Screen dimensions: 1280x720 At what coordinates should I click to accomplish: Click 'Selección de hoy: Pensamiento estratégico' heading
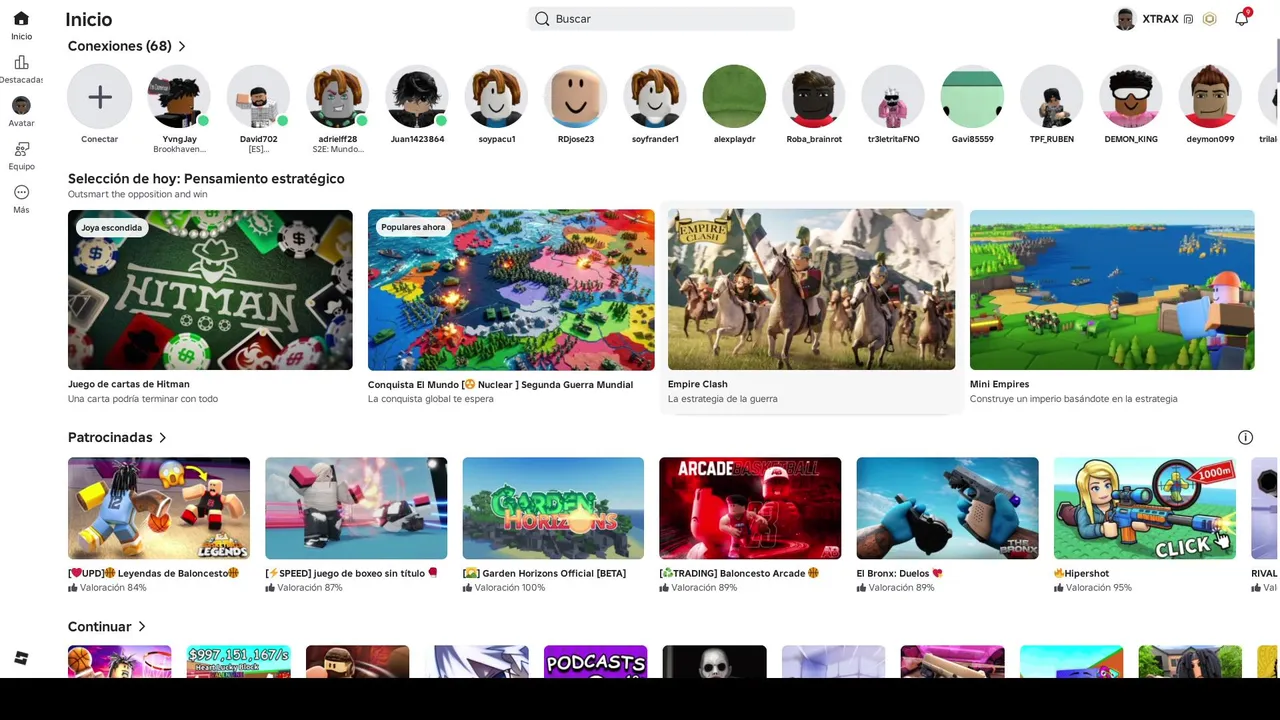(206, 178)
